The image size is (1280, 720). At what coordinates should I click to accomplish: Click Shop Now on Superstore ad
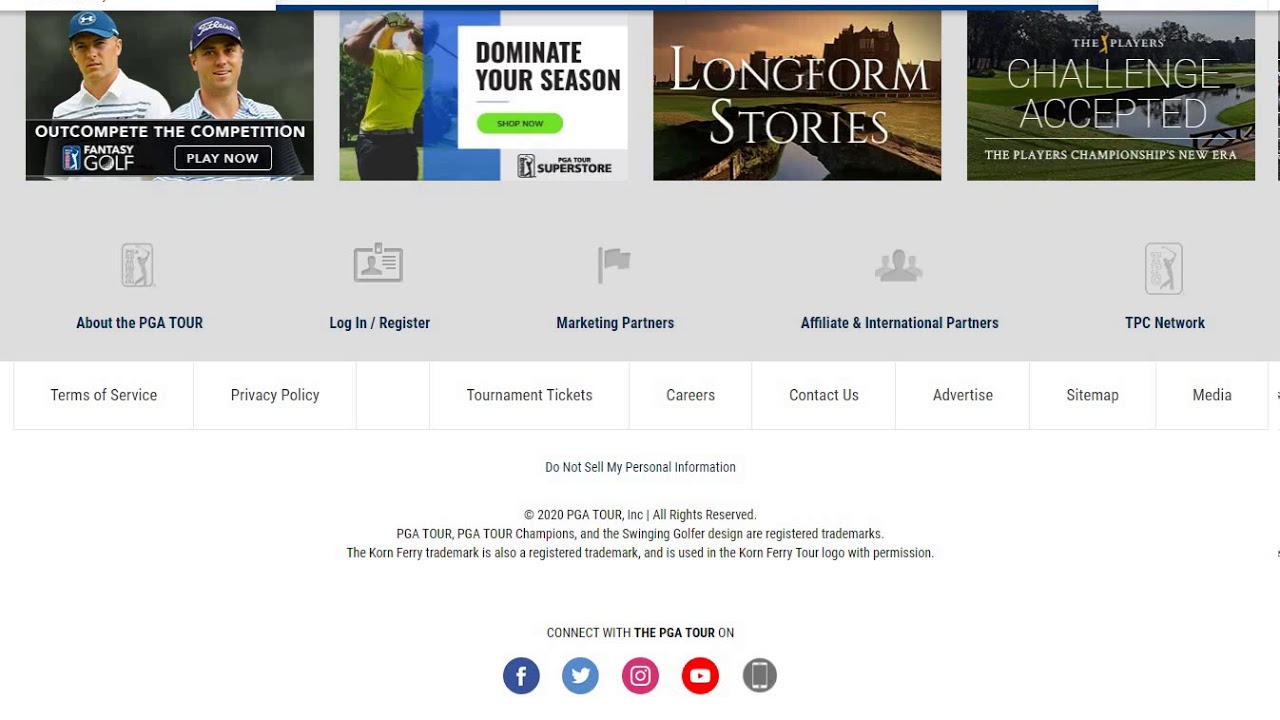520,123
